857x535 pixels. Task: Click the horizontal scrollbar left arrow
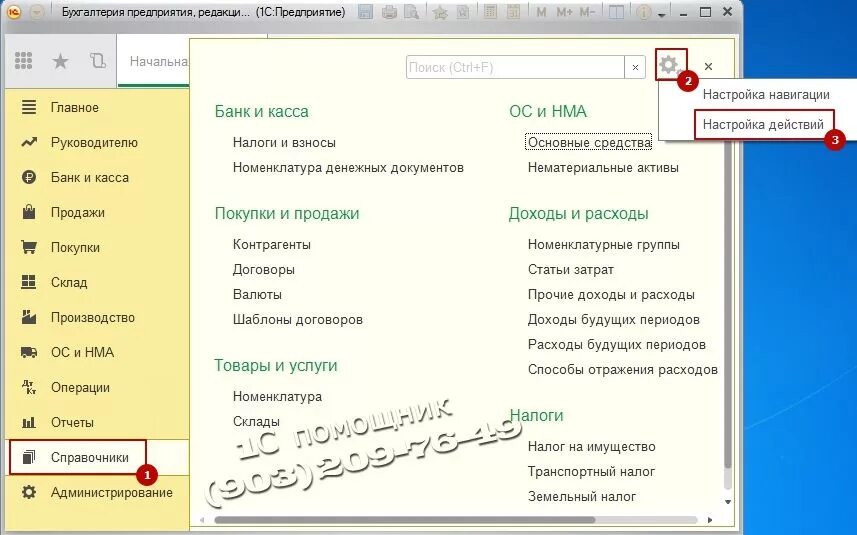pyautogui.click(x=202, y=520)
